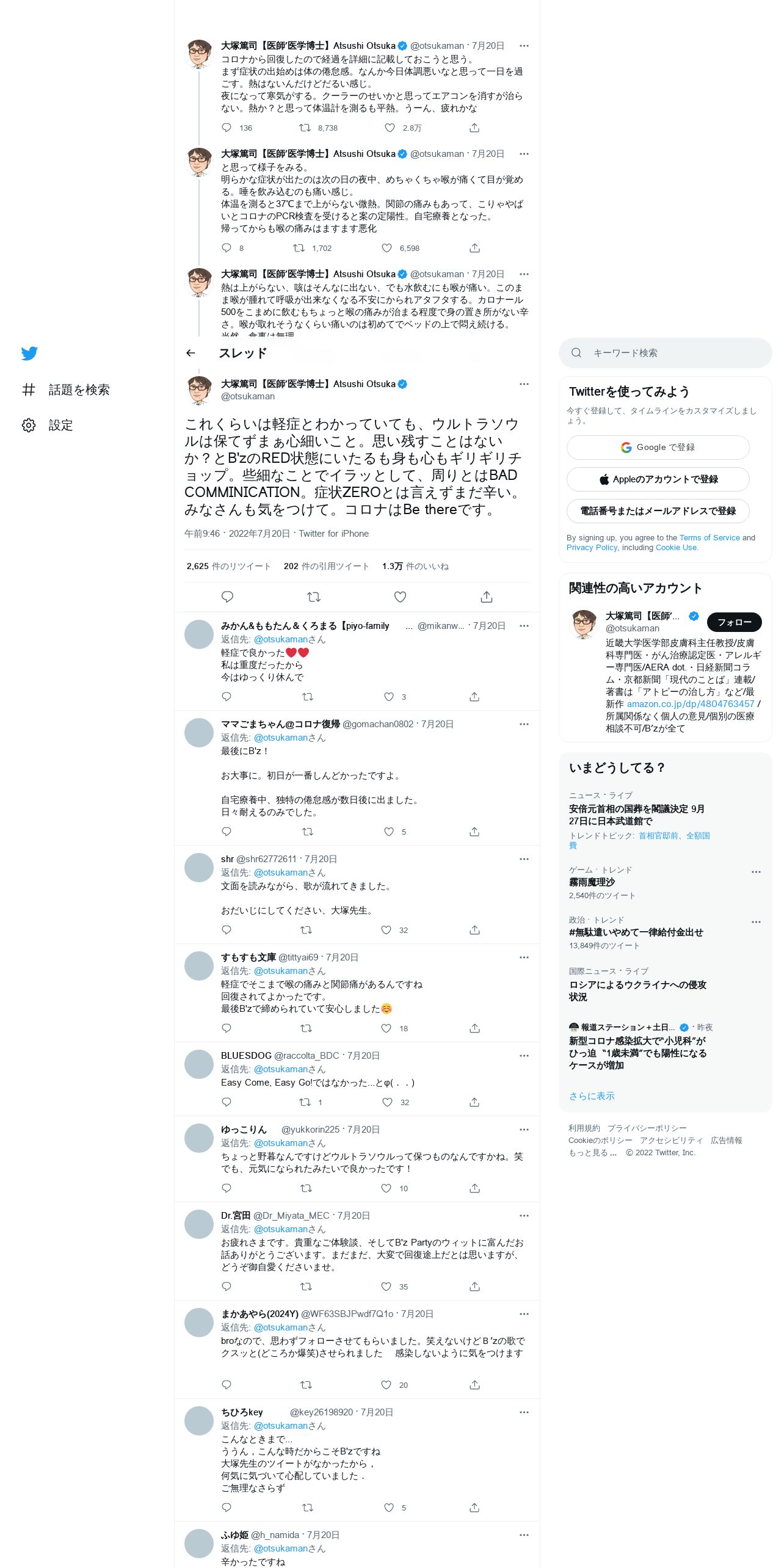Image resolution: width=784 pixels, height=1568 pixels.
Task: Click the さらに表示 link
Action: pos(592,1096)
